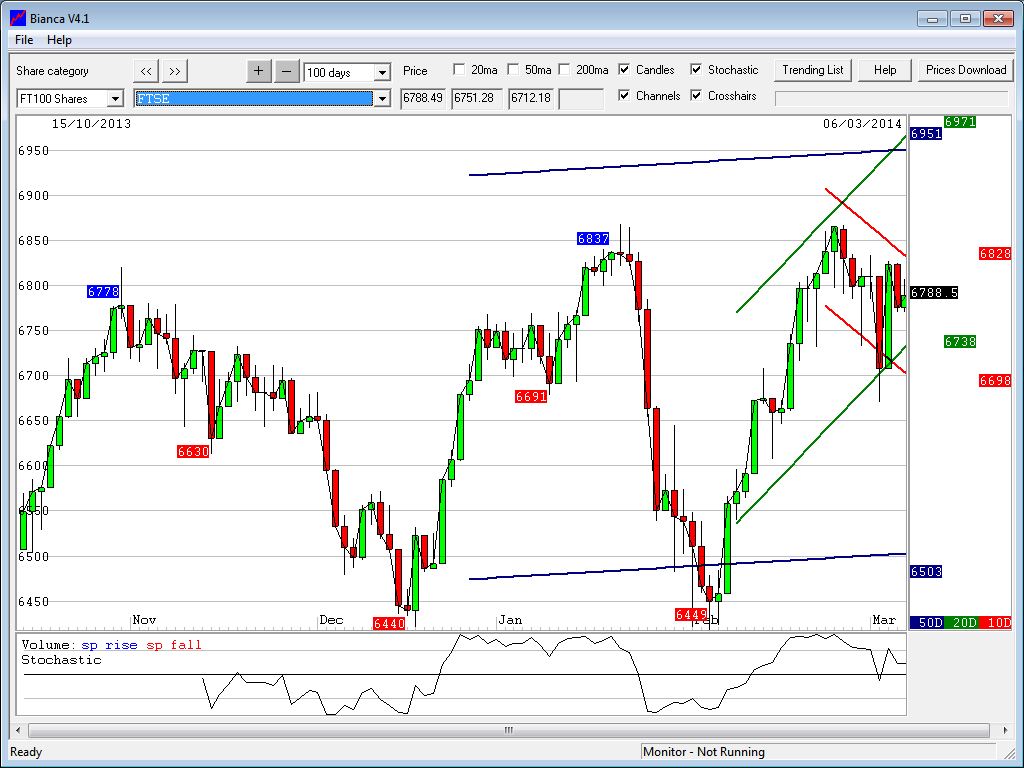This screenshot has width=1024, height=768.
Task: Click the next share double-arrow button
Action: pyautogui.click(x=175, y=71)
